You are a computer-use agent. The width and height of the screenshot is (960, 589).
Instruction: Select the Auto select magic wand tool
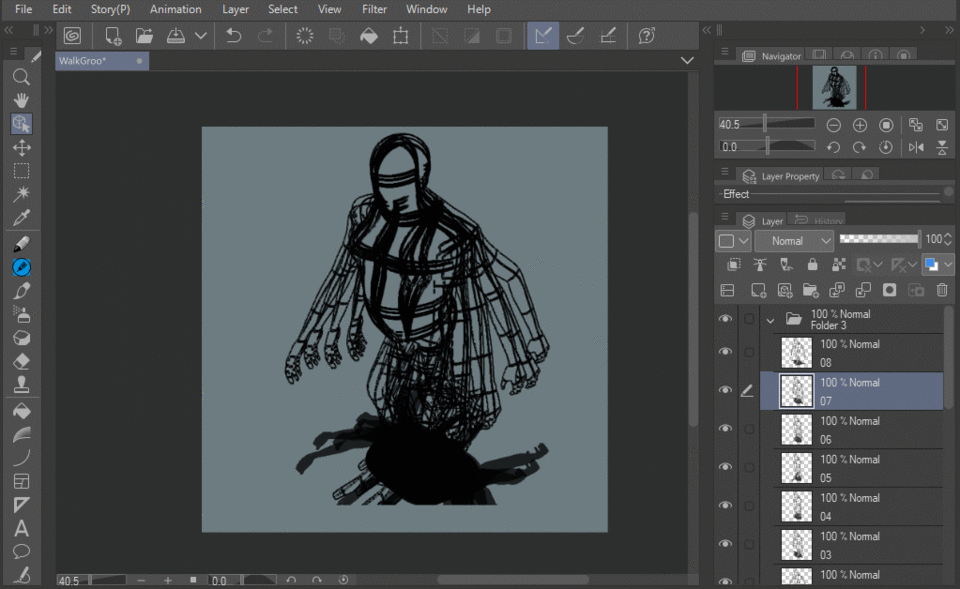click(x=21, y=194)
